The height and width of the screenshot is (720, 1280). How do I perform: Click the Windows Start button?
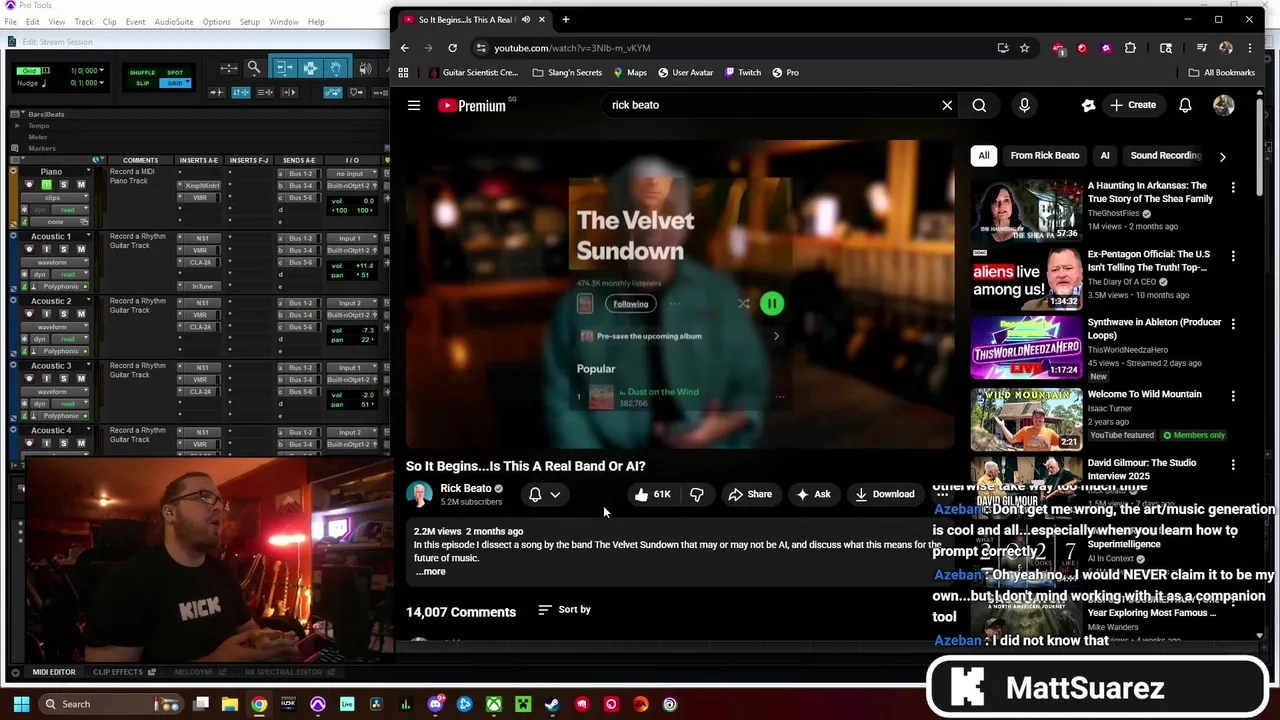pos(21,704)
